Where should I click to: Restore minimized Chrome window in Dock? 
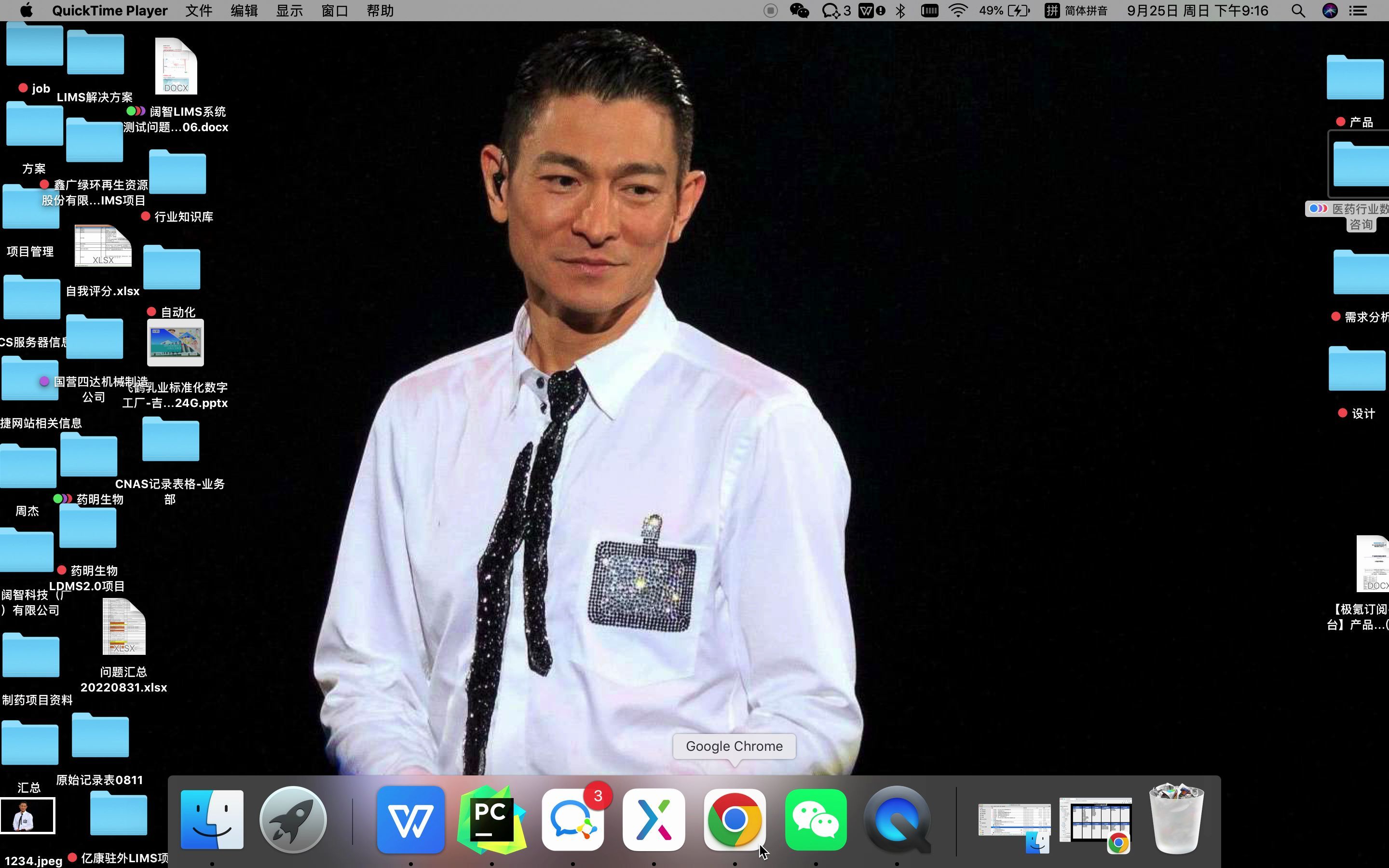(1096, 821)
